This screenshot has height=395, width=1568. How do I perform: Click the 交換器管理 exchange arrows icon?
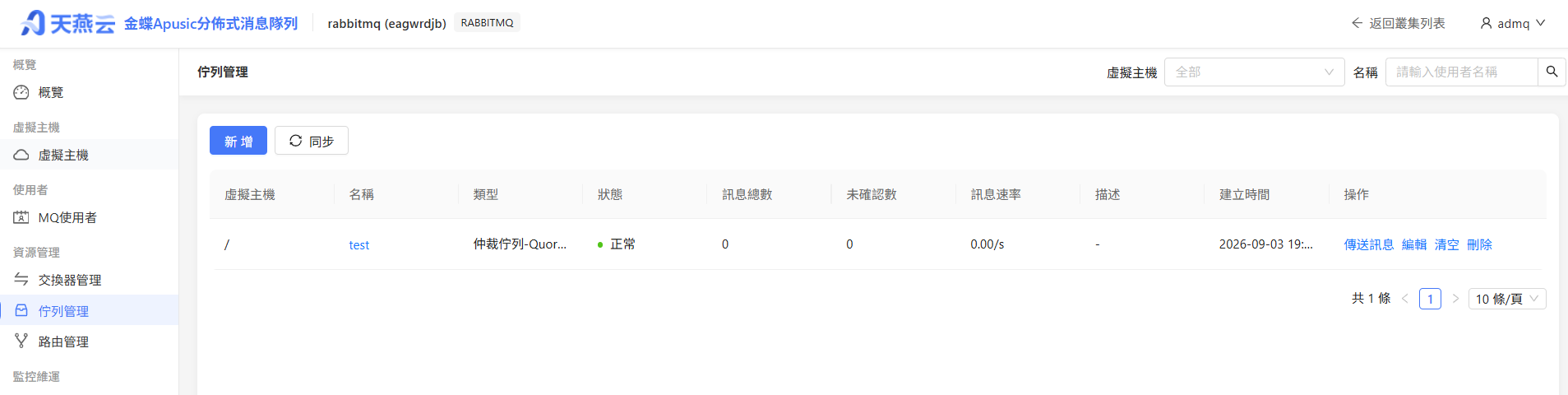(x=21, y=280)
